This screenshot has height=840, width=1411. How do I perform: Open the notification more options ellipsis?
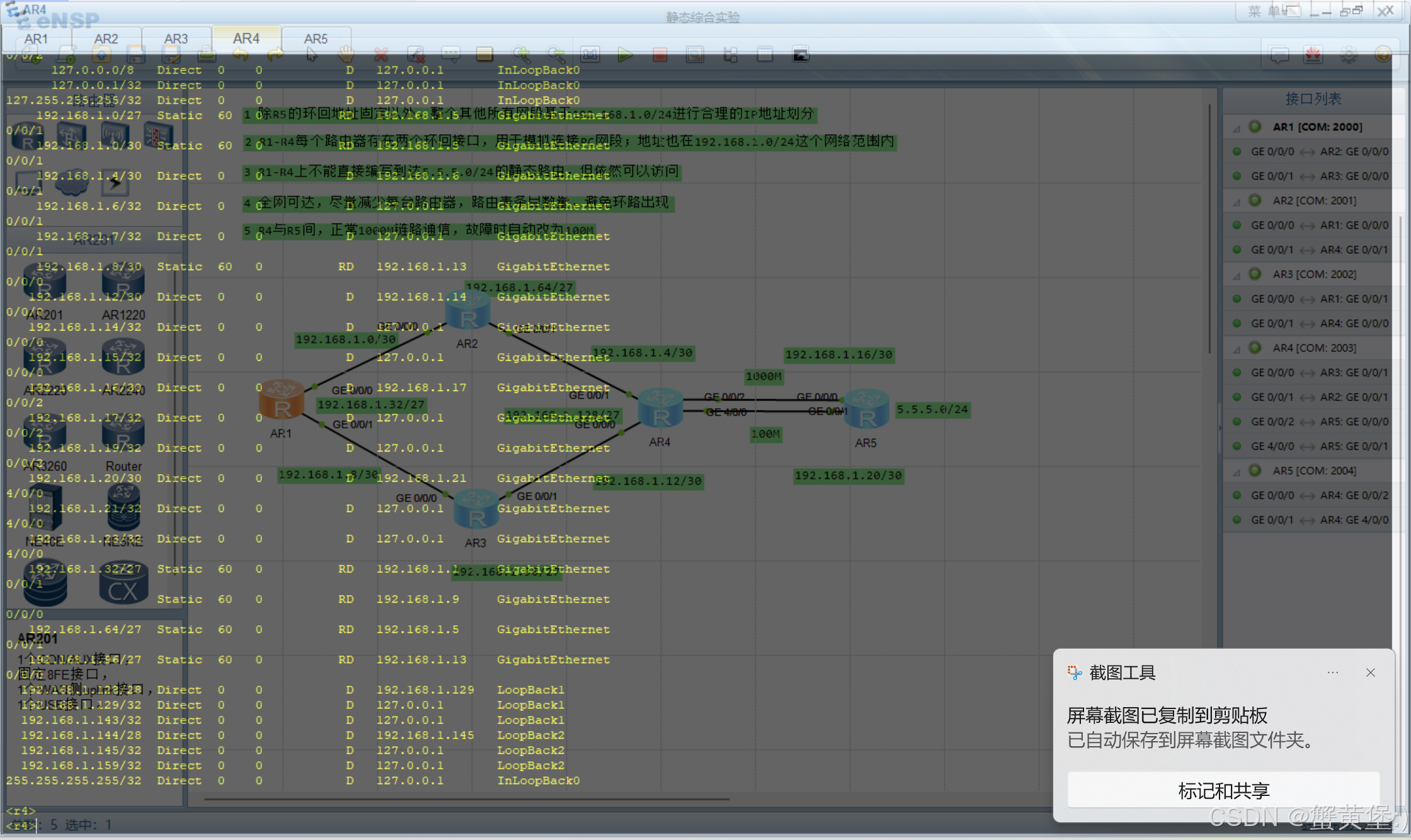[1332, 673]
